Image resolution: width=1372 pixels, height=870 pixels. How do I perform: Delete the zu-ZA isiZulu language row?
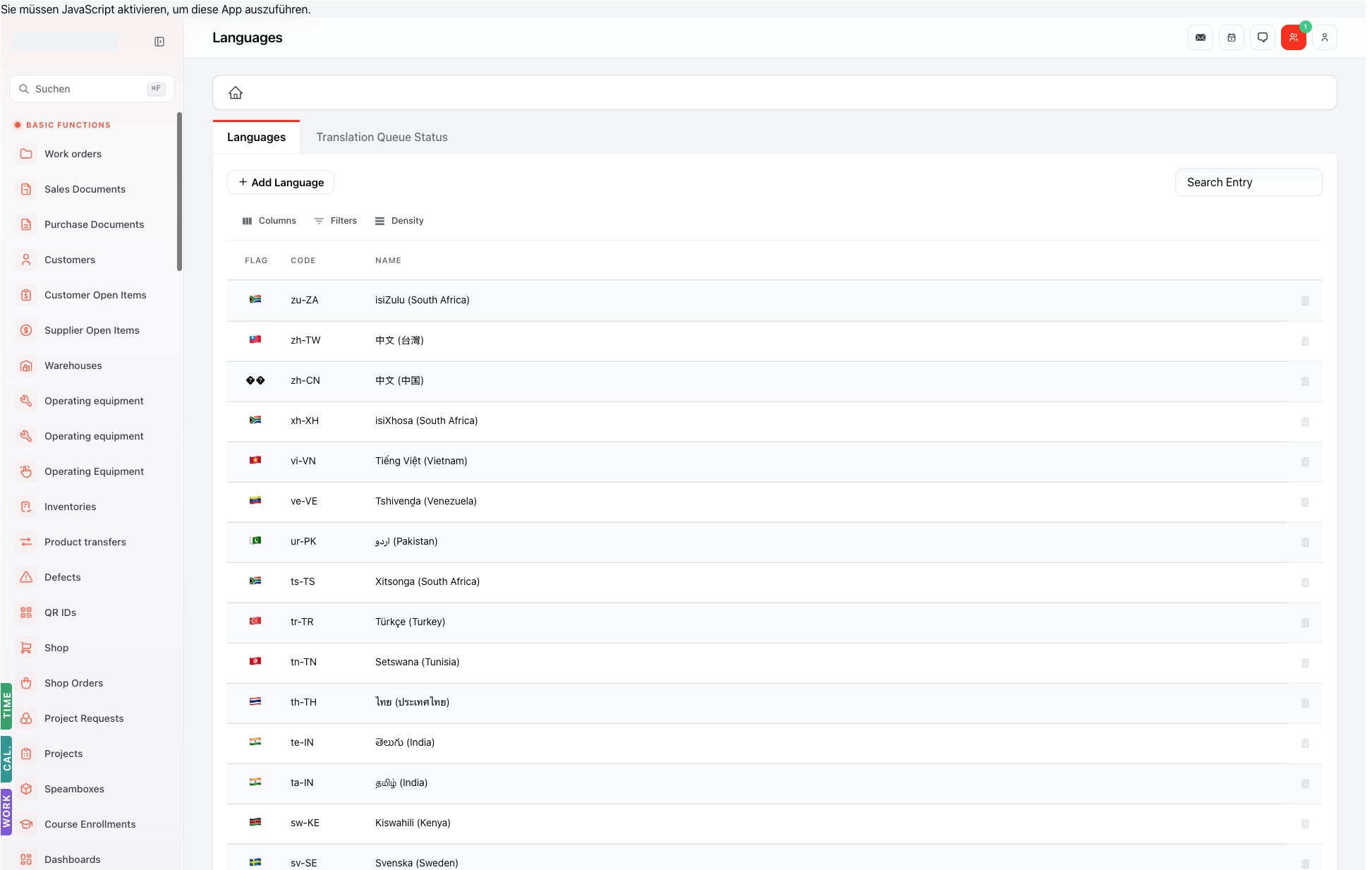1305,301
